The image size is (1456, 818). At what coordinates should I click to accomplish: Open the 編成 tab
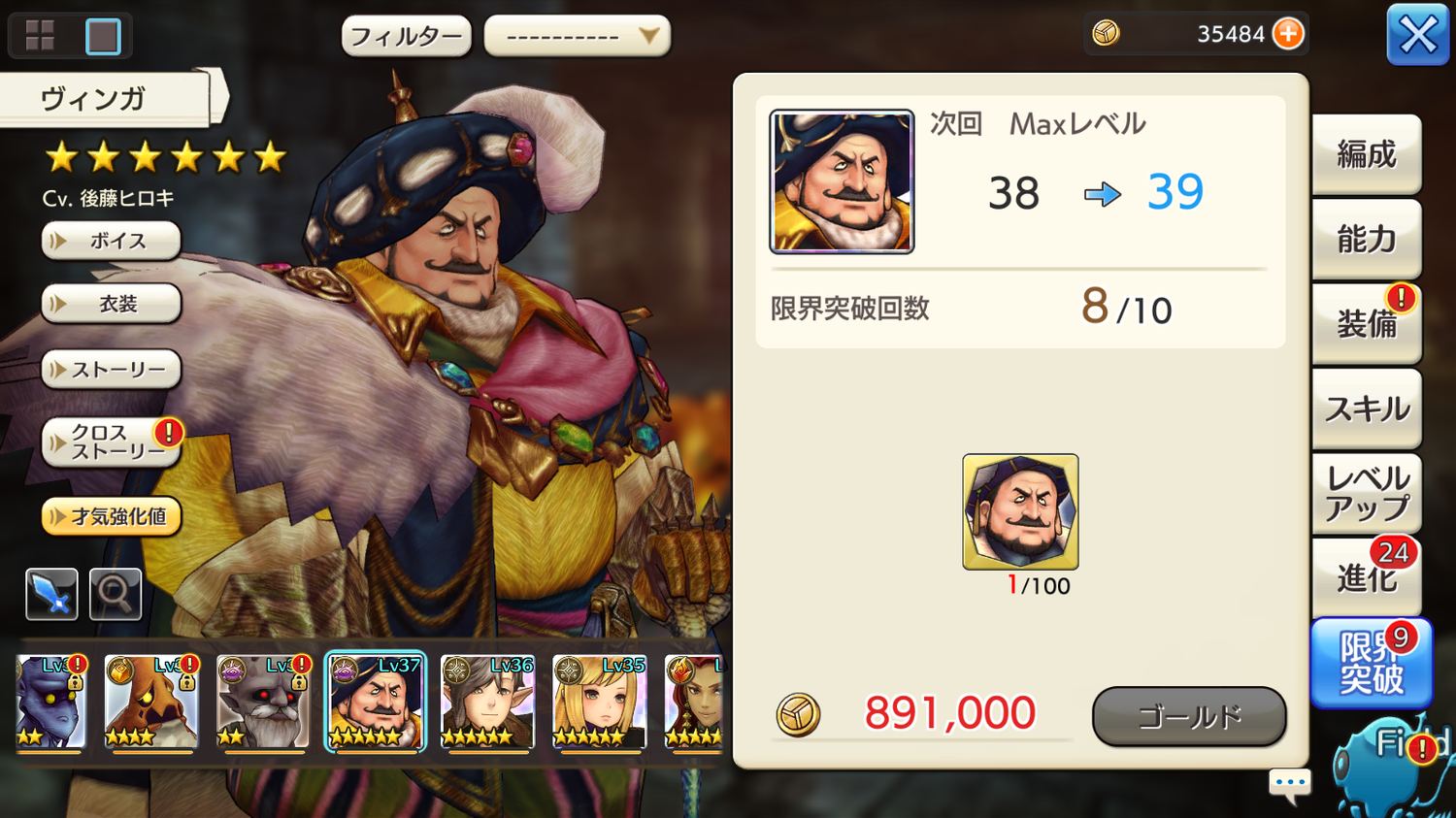coord(1367,154)
